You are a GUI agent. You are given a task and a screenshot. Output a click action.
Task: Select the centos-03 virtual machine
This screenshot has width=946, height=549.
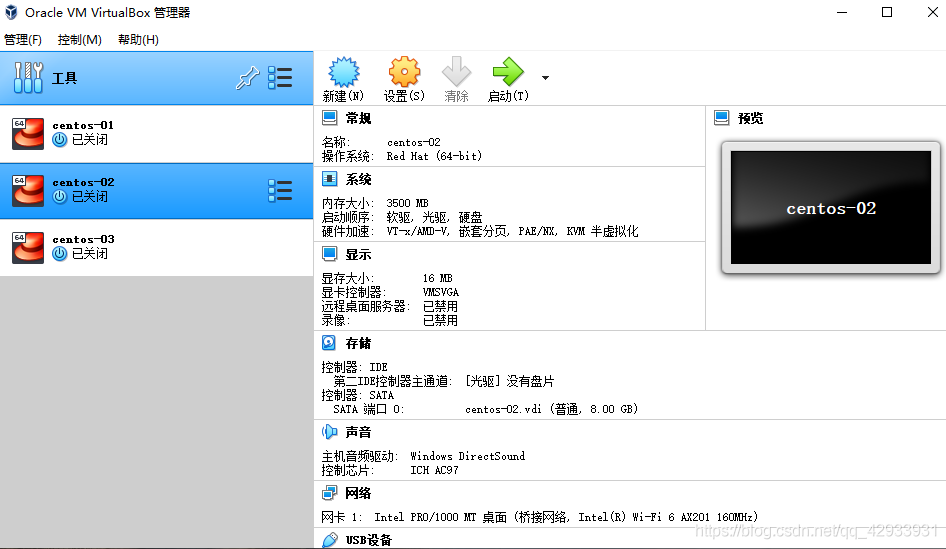(x=156, y=247)
